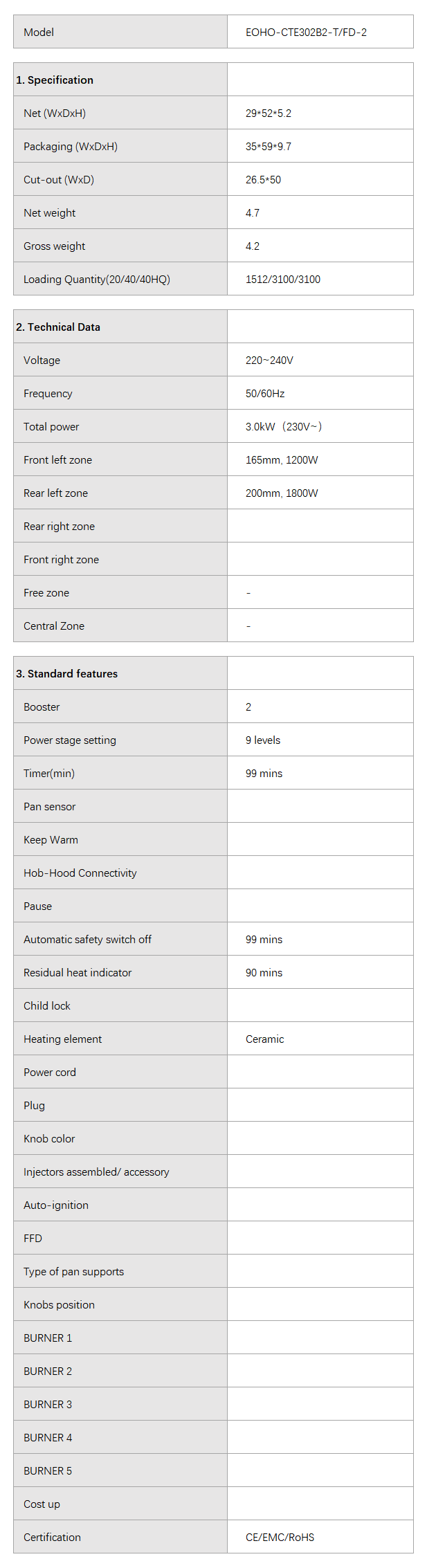Image resolution: width=427 pixels, height=1568 pixels.
Task: Click the Hob-Hood Connectivity row label
Action: click(x=80, y=873)
